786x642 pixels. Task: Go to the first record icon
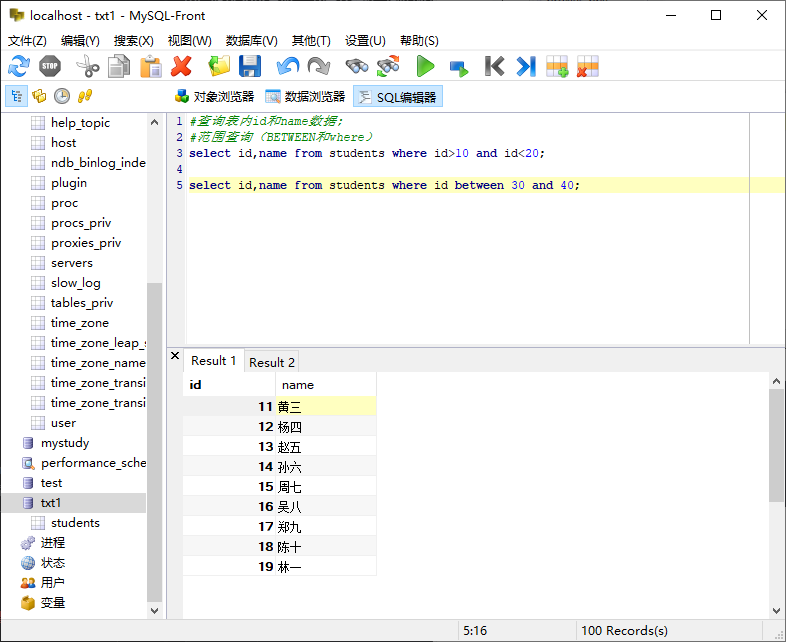(494, 66)
